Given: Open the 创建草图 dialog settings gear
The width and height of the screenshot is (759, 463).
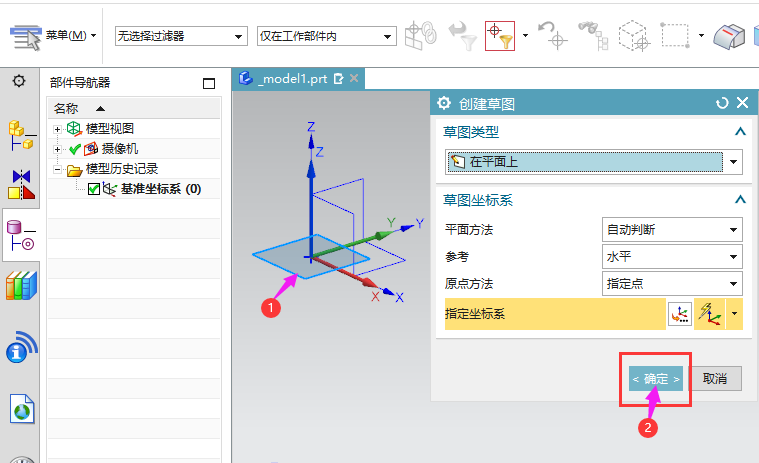Looking at the screenshot, I should [x=444, y=103].
